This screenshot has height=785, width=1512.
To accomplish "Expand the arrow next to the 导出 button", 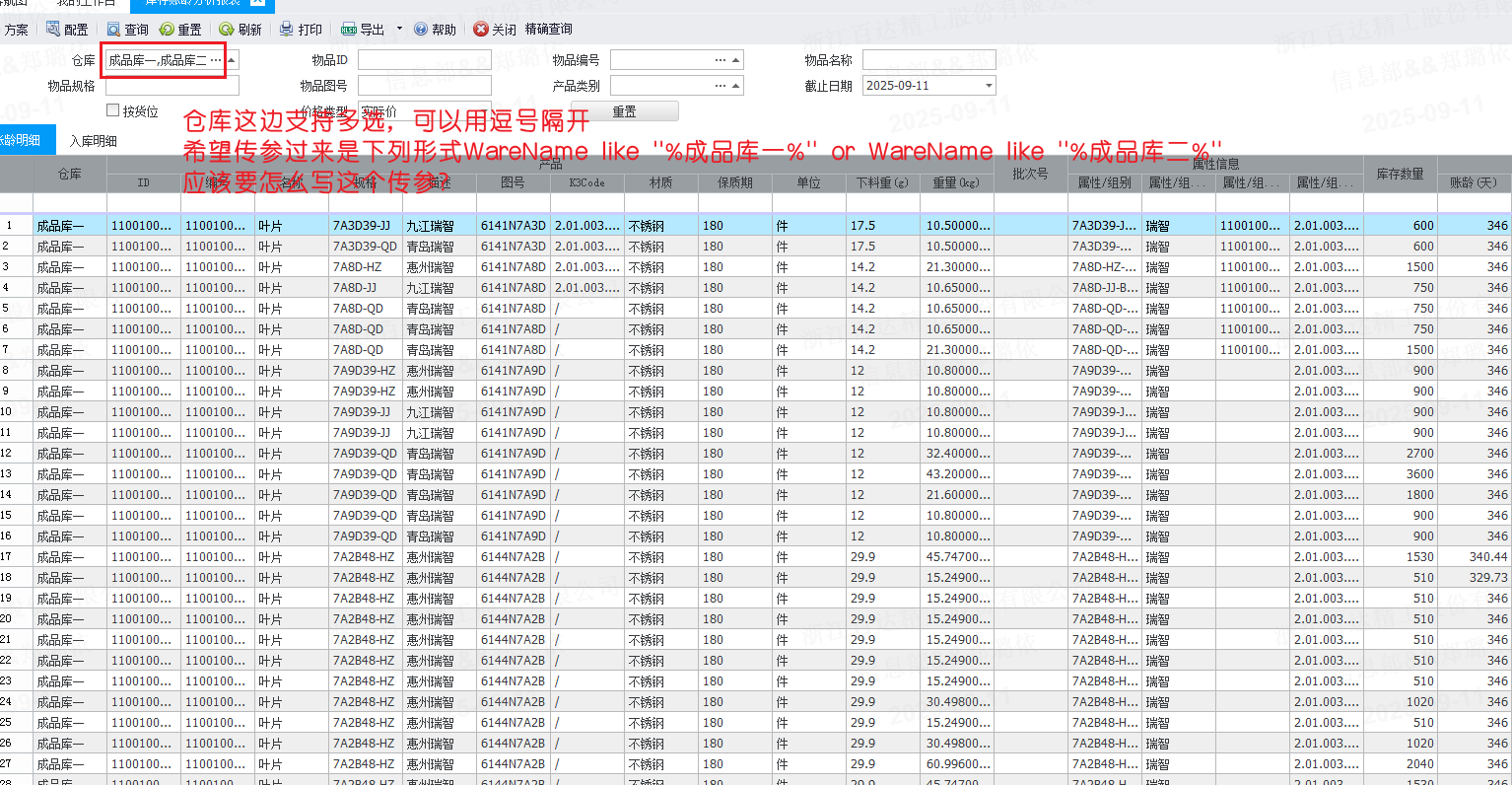I will point(399,29).
